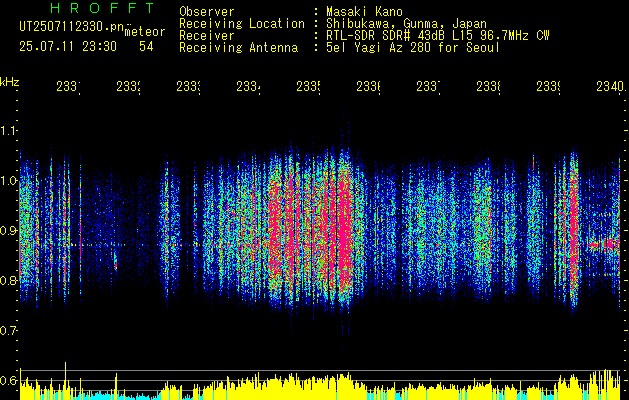Image resolution: width=629 pixels, height=400 pixels.
Task: Click the 0.6 kHz frequency axis label
Action: click(x=8, y=380)
